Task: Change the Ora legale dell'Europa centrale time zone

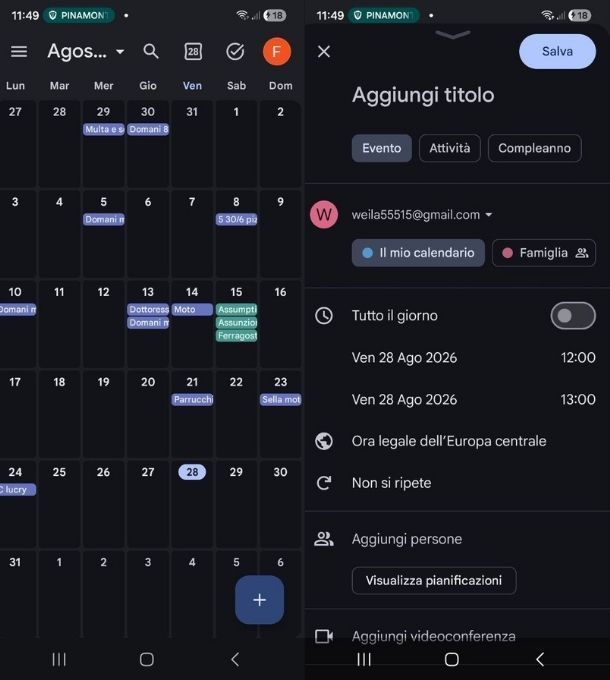Action: point(449,441)
